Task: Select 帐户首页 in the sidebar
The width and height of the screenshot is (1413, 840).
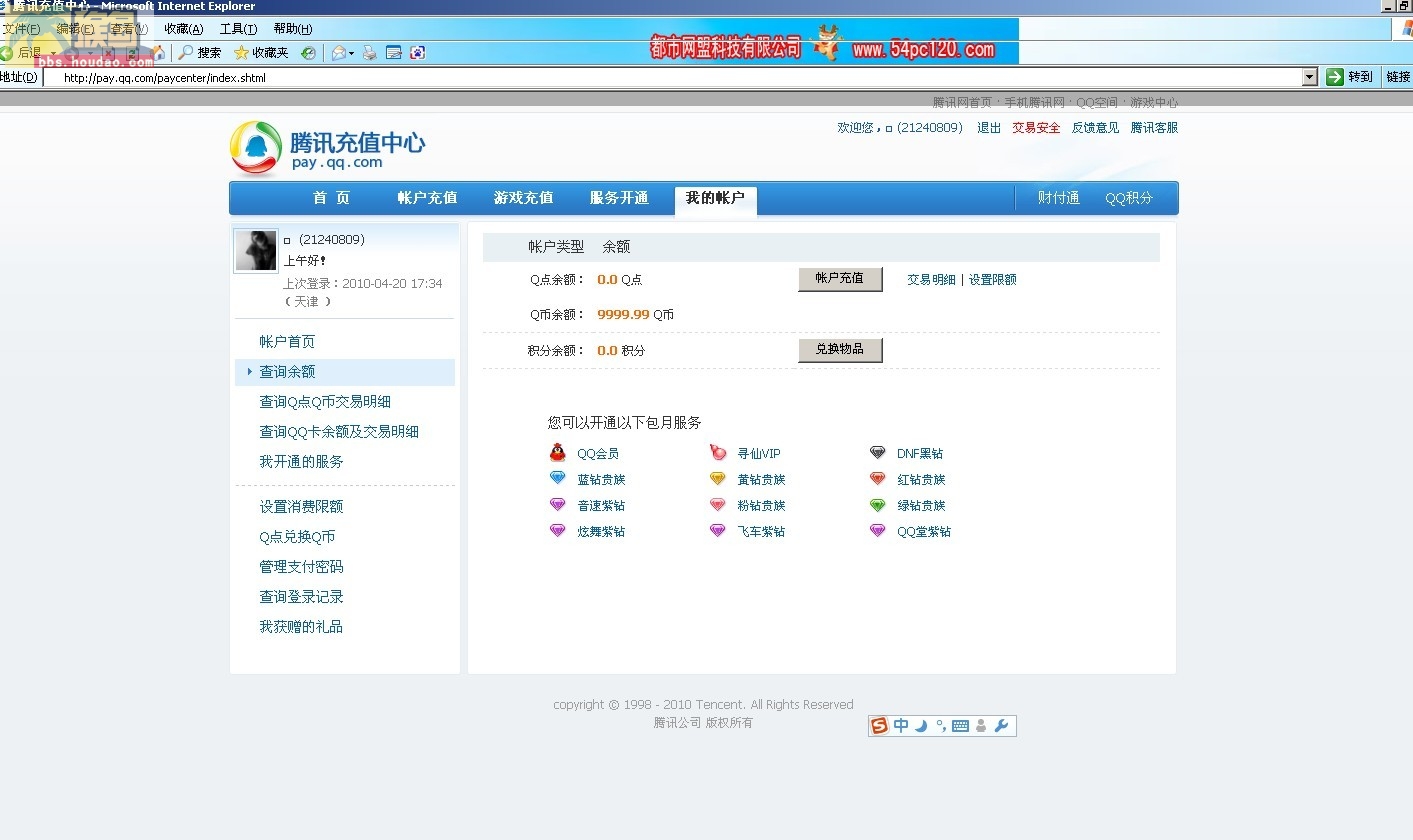Action: 287,342
